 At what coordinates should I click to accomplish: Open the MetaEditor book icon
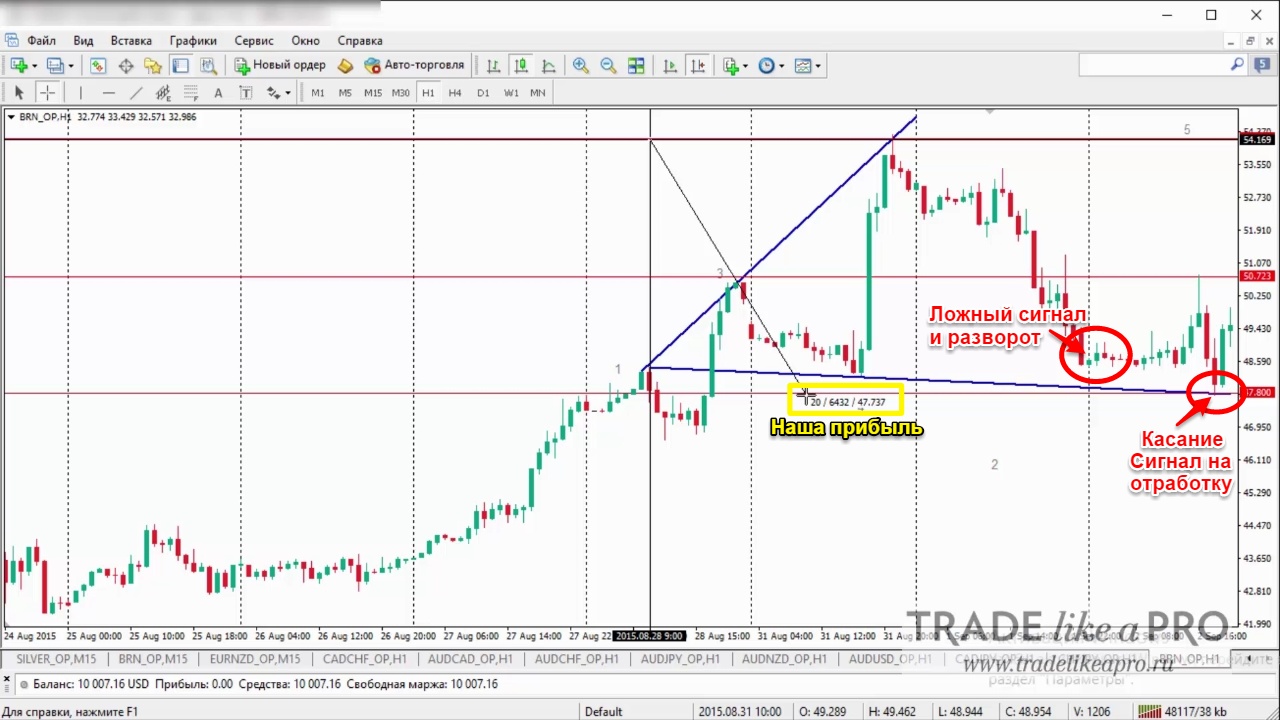(345, 66)
